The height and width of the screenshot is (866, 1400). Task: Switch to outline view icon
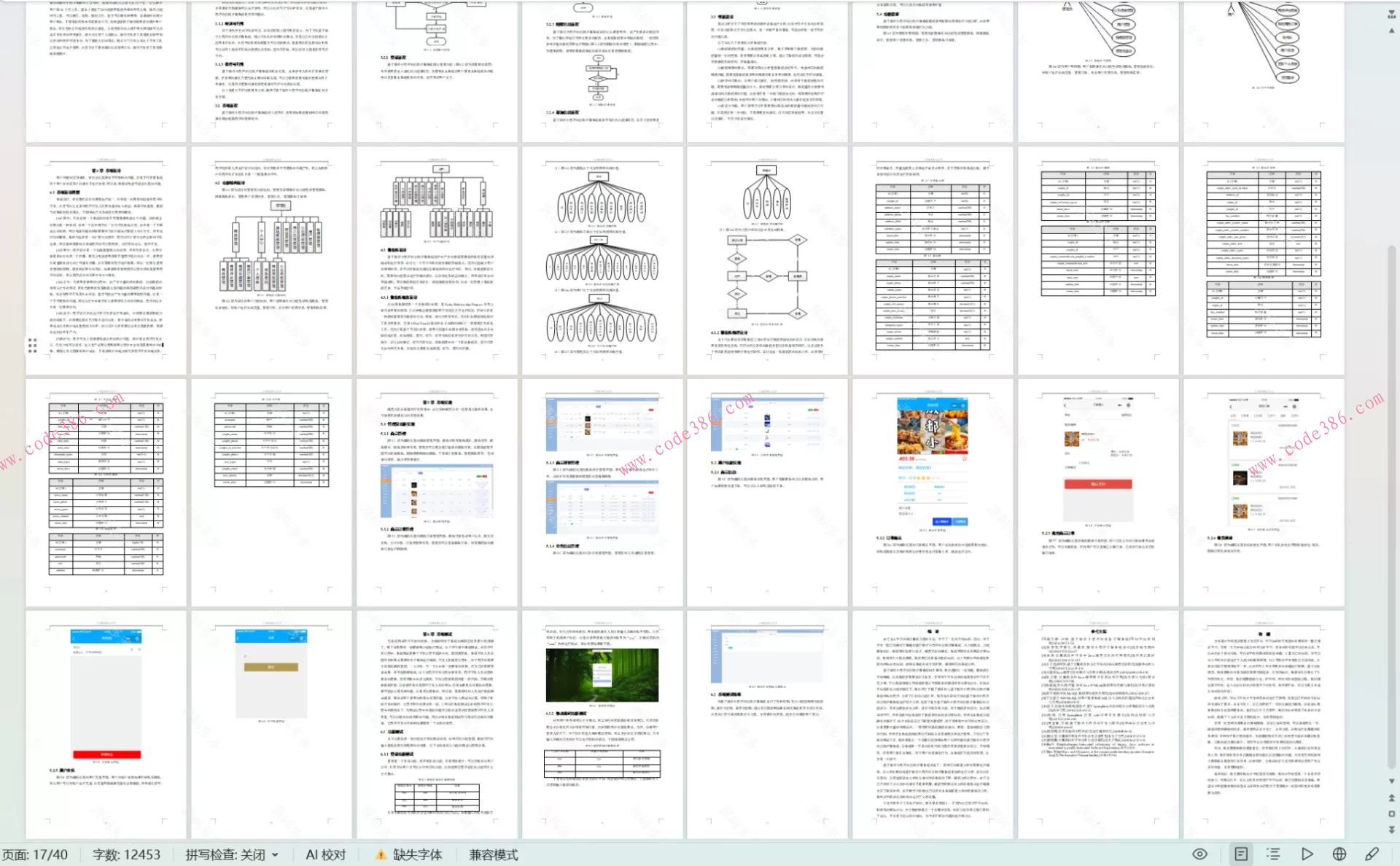[x=1273, y=854]
